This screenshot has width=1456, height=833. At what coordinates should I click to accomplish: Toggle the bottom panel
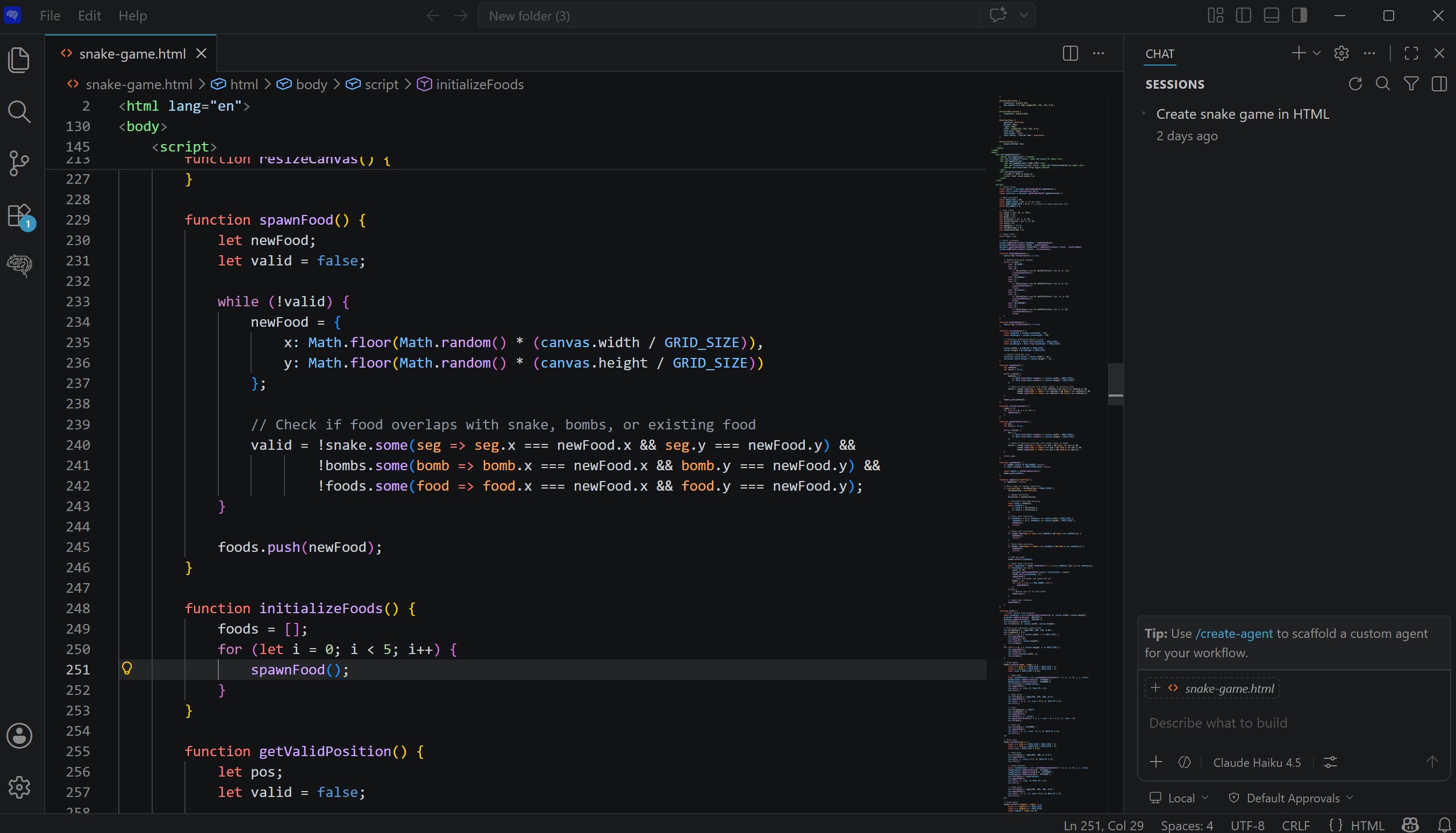pyautogui.click(x=1272, y=16)
